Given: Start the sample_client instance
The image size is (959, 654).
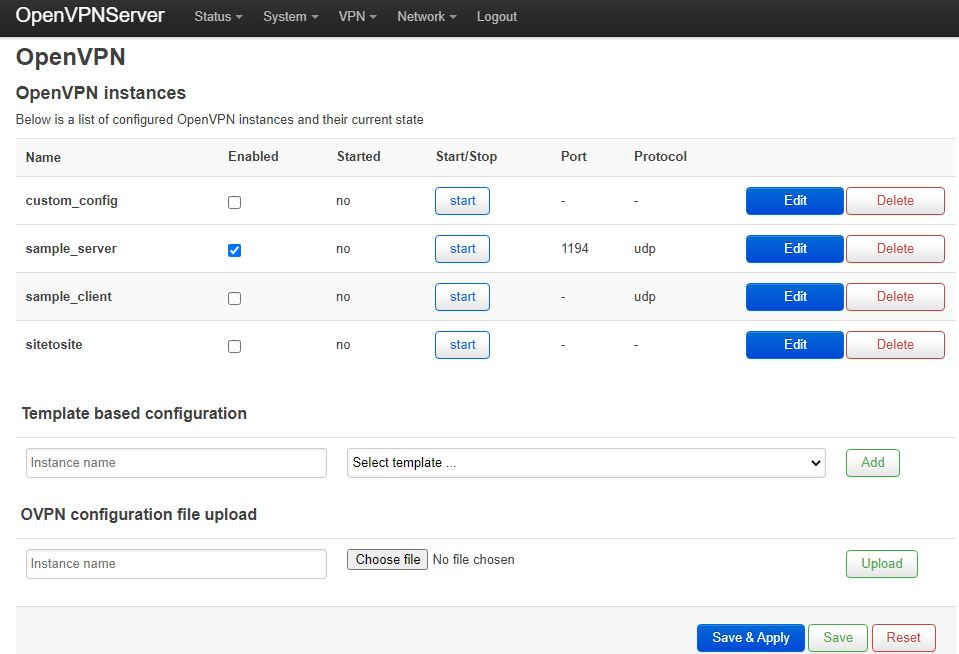Looking at the screenshot, I should pyautogui.click(x=462, y=297).
